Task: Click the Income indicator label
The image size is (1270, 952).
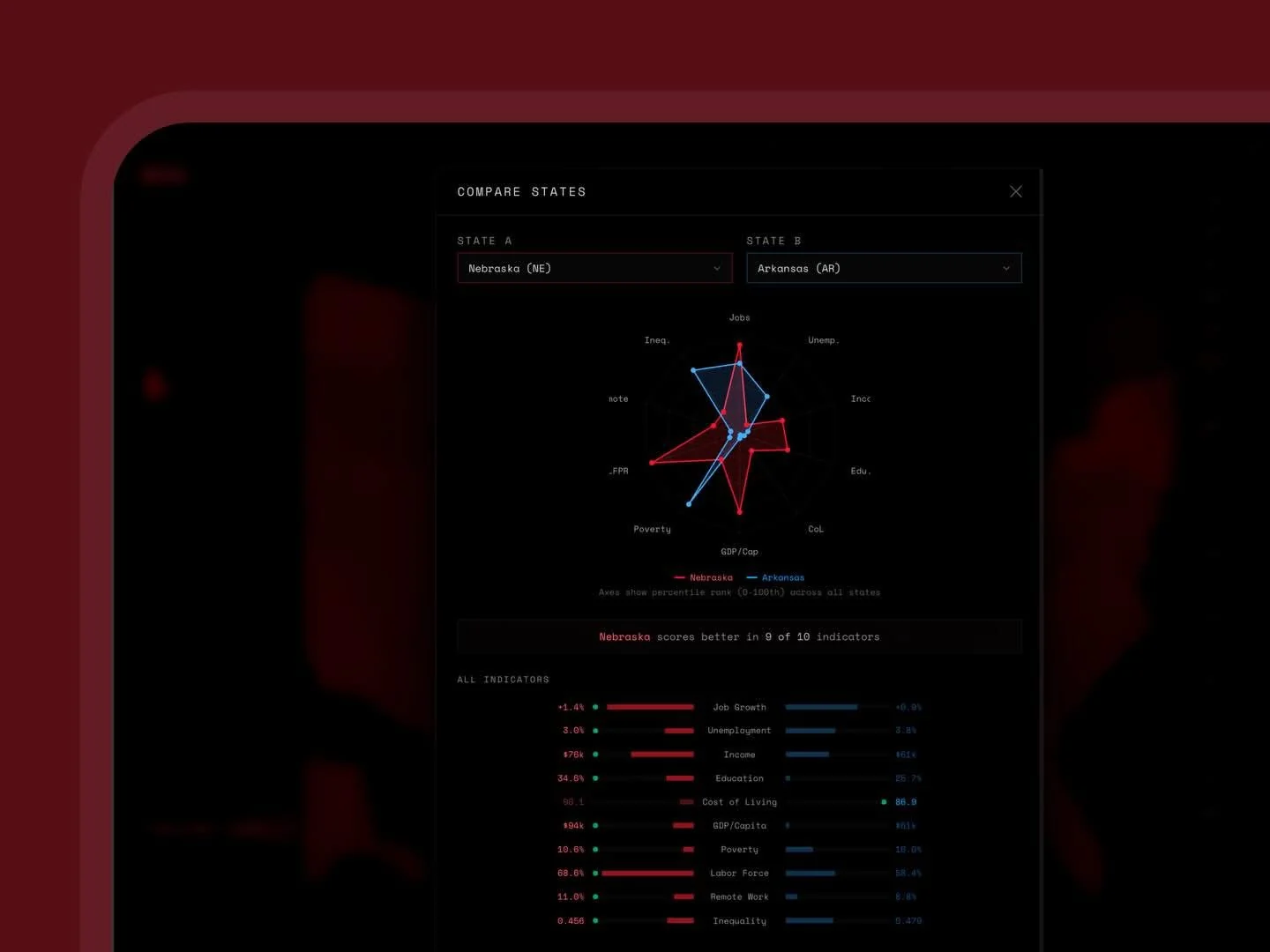Action: 739,755
